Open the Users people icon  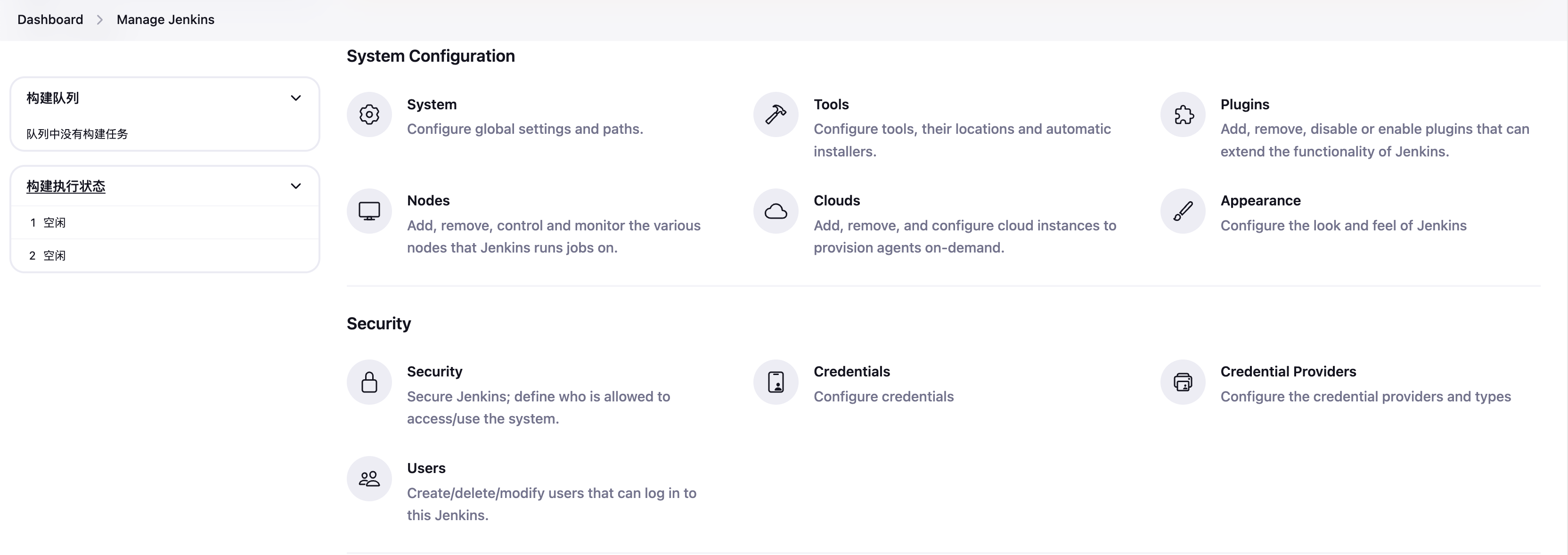point(369,479)
